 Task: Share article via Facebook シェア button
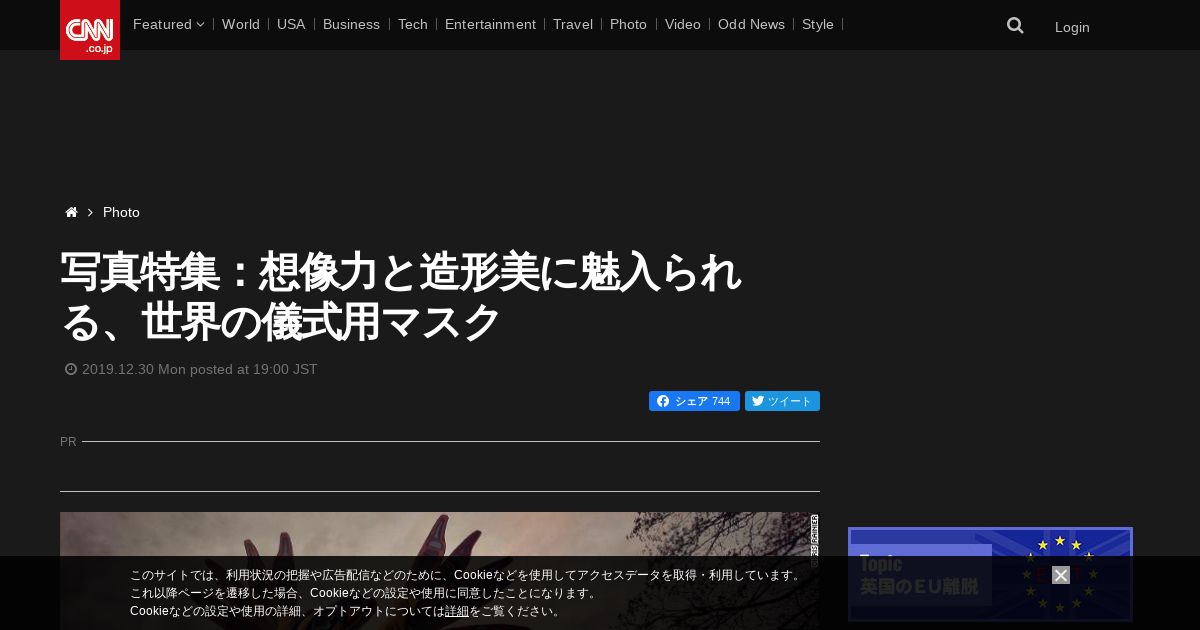pos(694,401)
